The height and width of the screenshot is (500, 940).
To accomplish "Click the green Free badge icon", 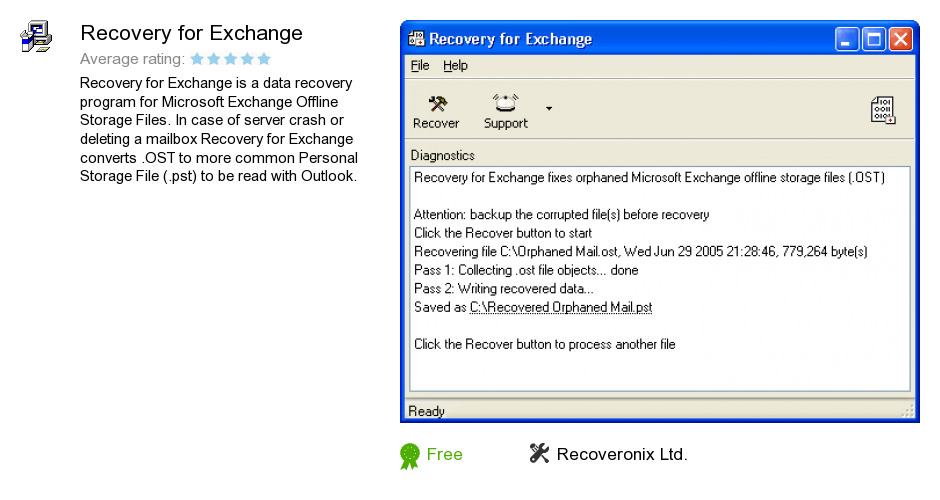I will [409, 456].
